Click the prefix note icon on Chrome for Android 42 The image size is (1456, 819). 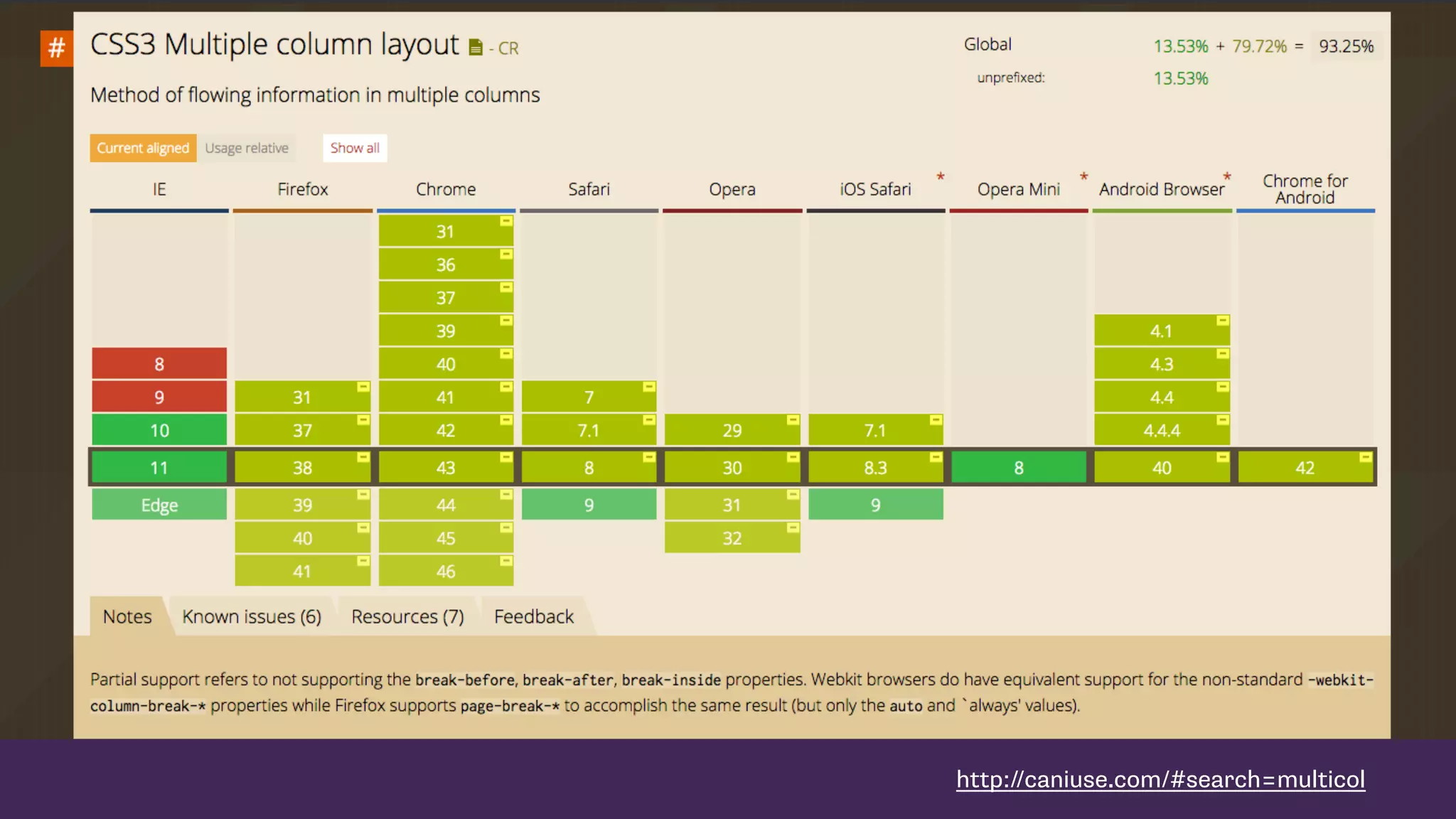tap(1366, 457)
